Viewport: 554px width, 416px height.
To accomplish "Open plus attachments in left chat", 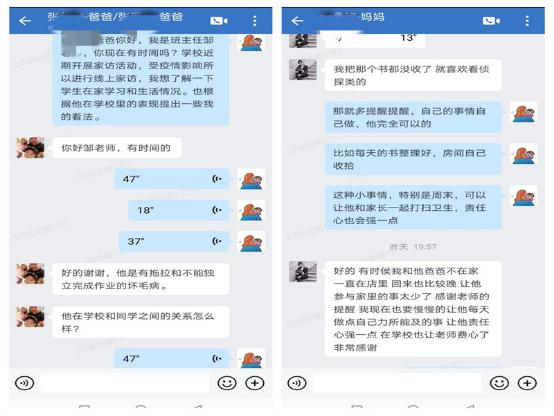I will 255,383.
